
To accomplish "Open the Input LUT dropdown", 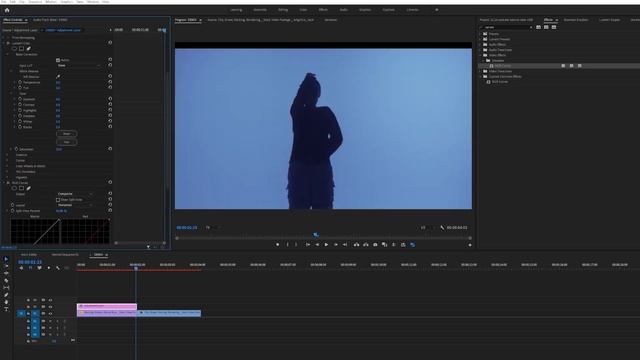I will coord(78,65).
